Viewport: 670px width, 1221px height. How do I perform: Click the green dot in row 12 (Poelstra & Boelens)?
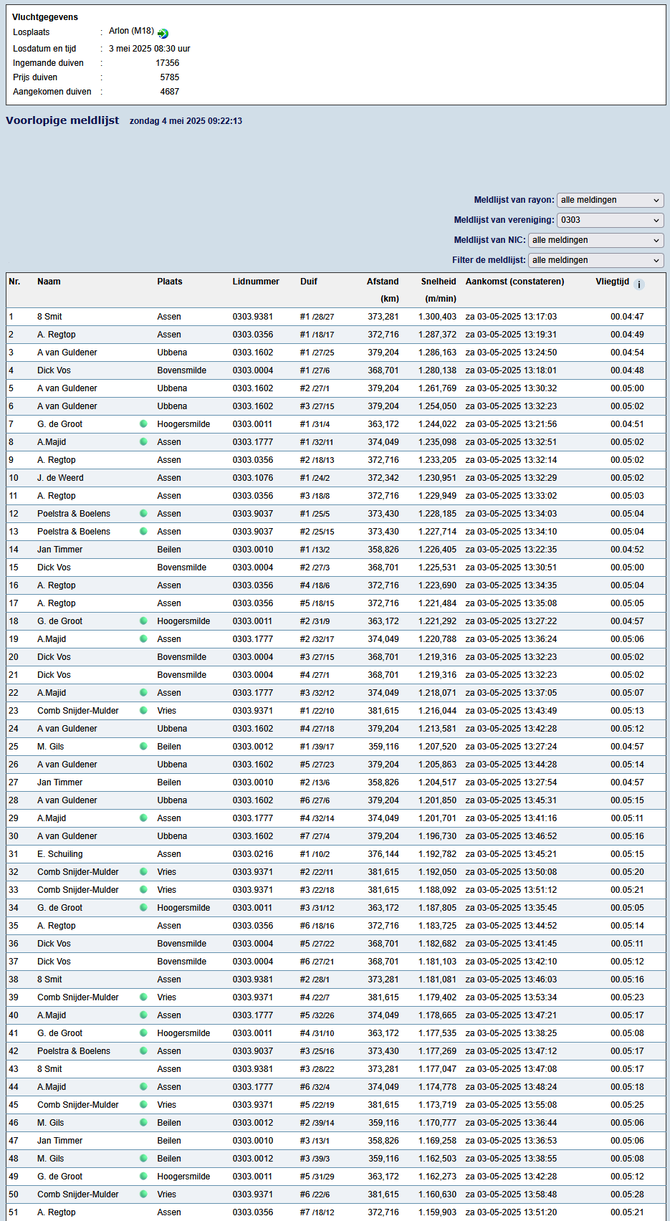[143, 514]
